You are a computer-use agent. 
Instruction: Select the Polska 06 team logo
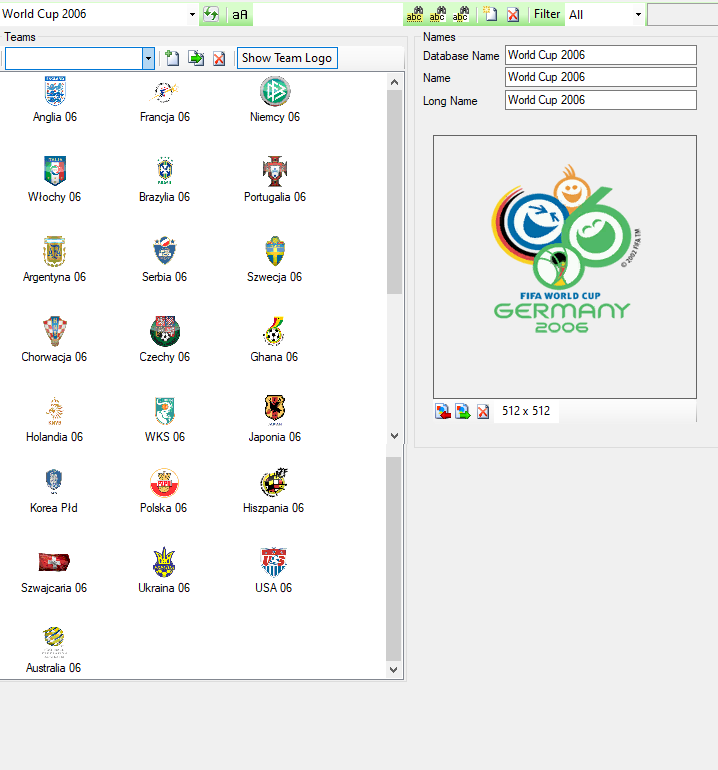click(165, 482)
